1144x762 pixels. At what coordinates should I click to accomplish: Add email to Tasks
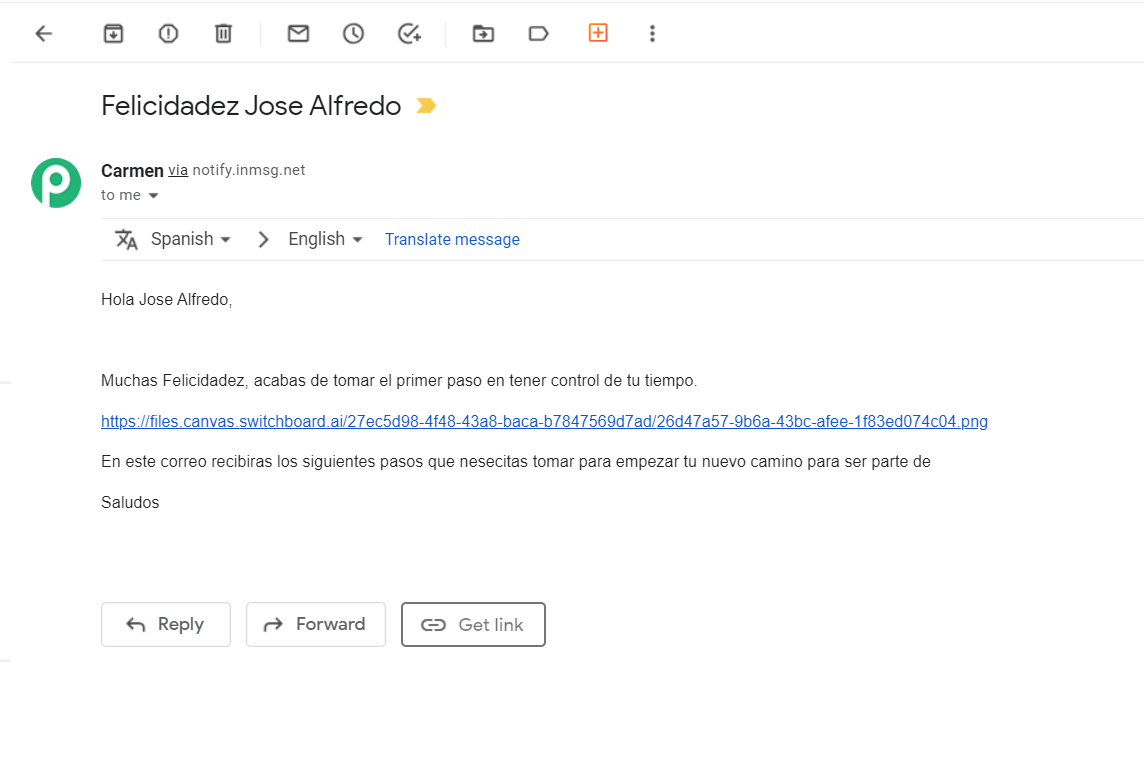409,34
